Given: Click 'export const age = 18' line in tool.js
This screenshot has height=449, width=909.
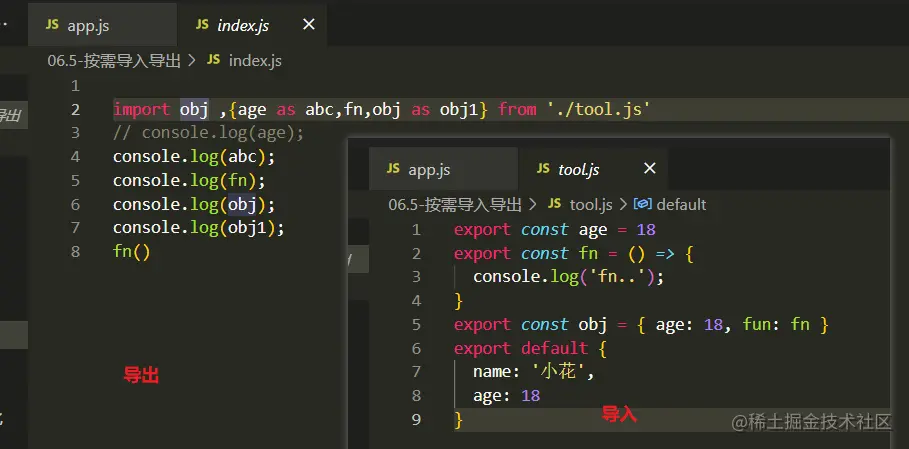Looking at the screenshot, I should 555,230.
